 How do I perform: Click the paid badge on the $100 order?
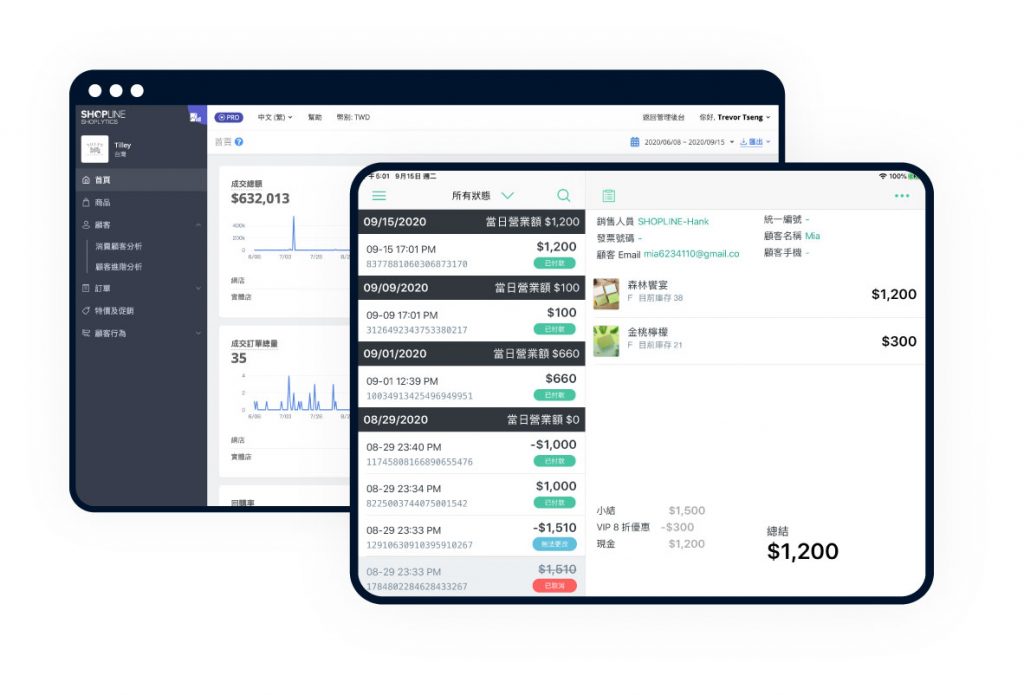click(554, 329)
